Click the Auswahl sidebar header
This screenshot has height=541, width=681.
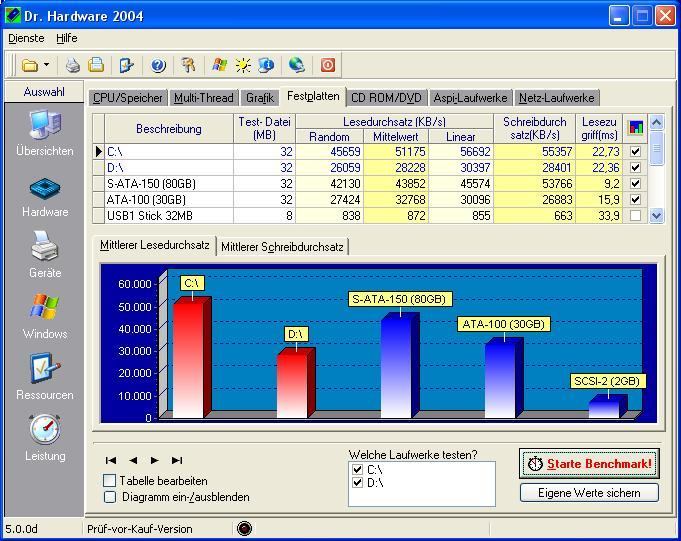[x=44, y=92]
